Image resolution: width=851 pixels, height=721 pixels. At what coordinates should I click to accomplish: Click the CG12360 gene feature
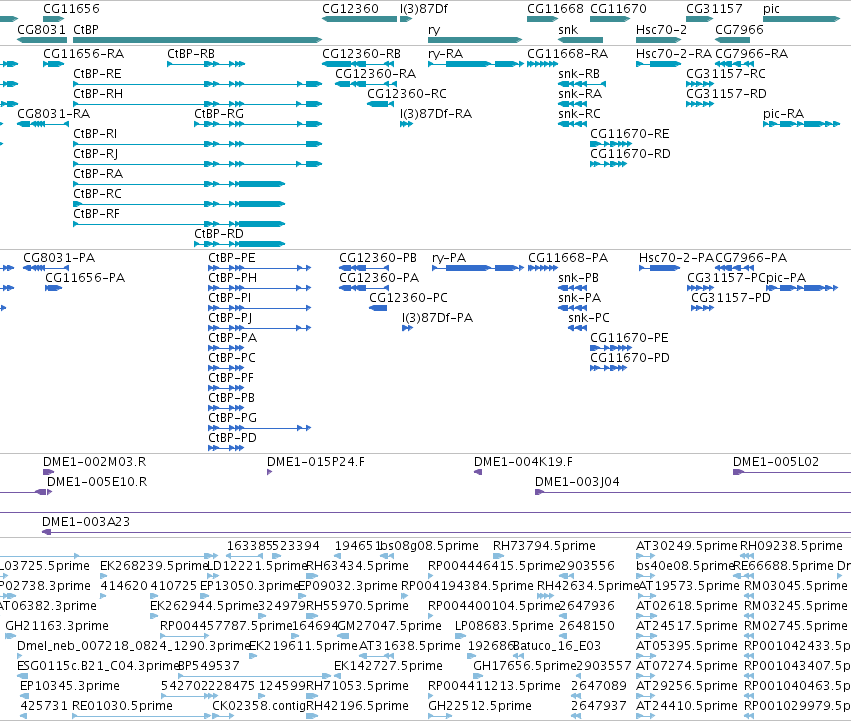[x=360, y=19]
